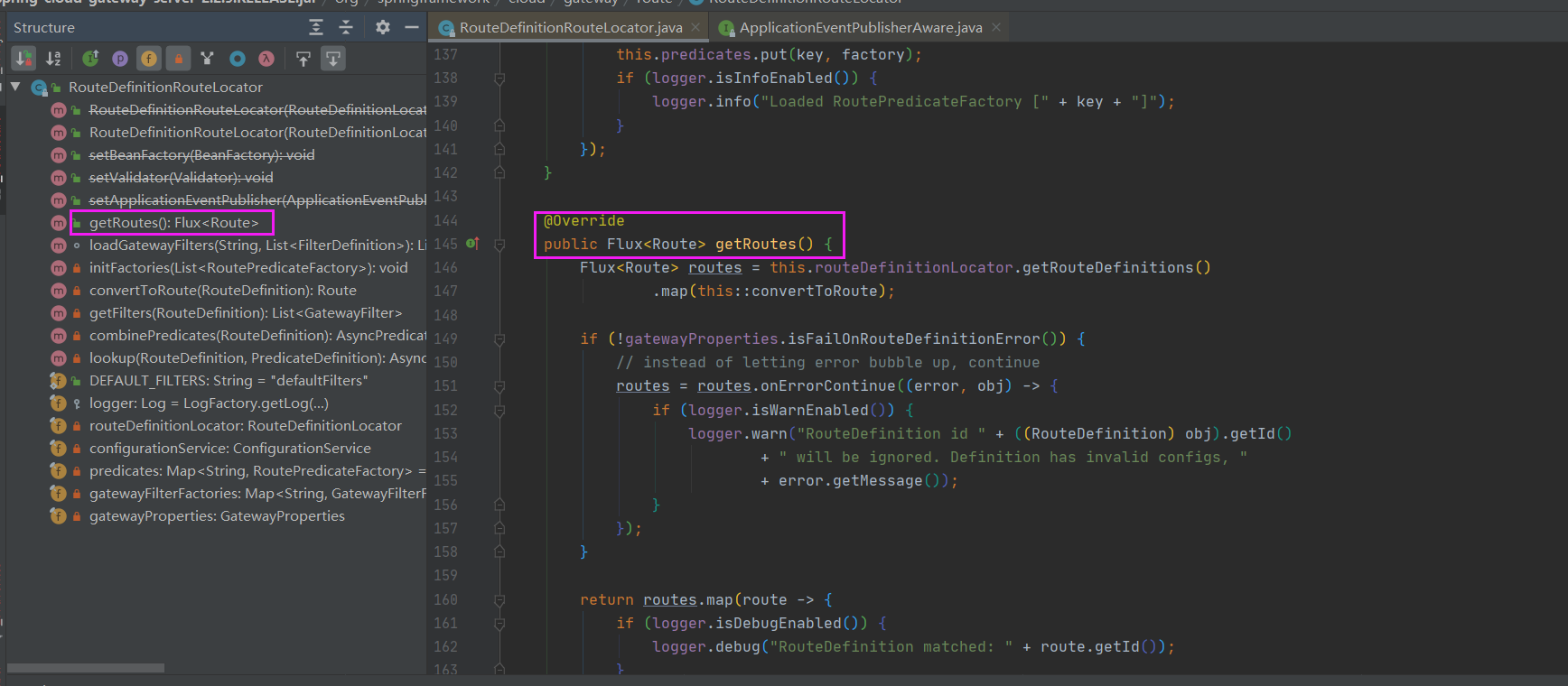Toggle Sort by Visibility in Structure toolbar

click(24, 59)
